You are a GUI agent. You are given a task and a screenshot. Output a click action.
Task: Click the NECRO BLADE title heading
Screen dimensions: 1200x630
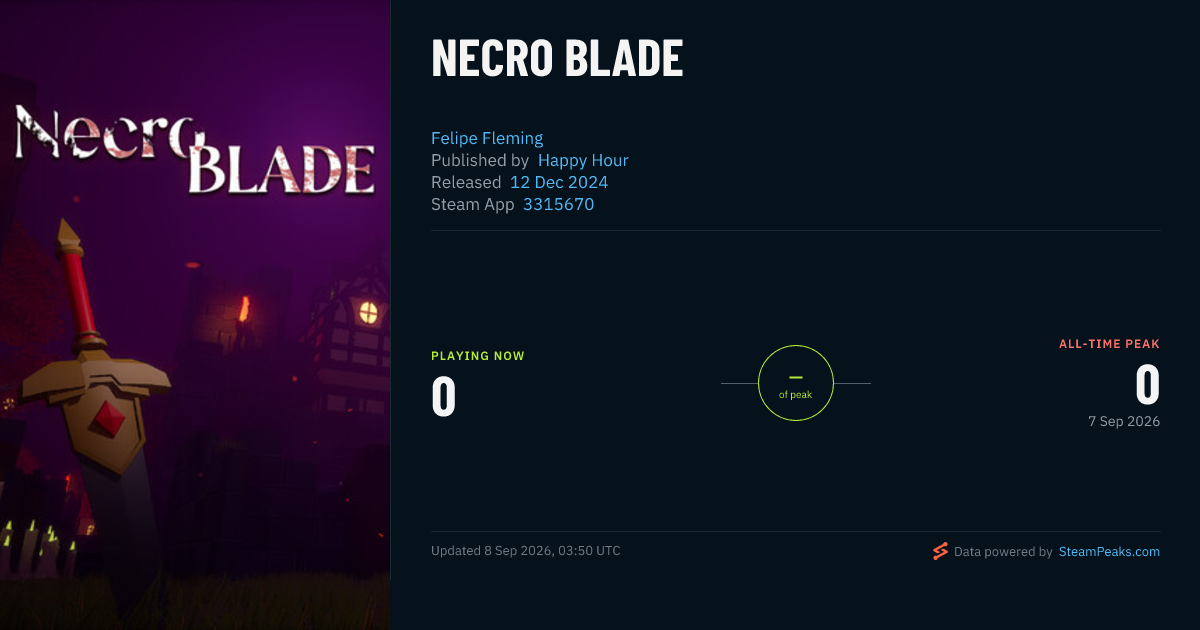557,58
